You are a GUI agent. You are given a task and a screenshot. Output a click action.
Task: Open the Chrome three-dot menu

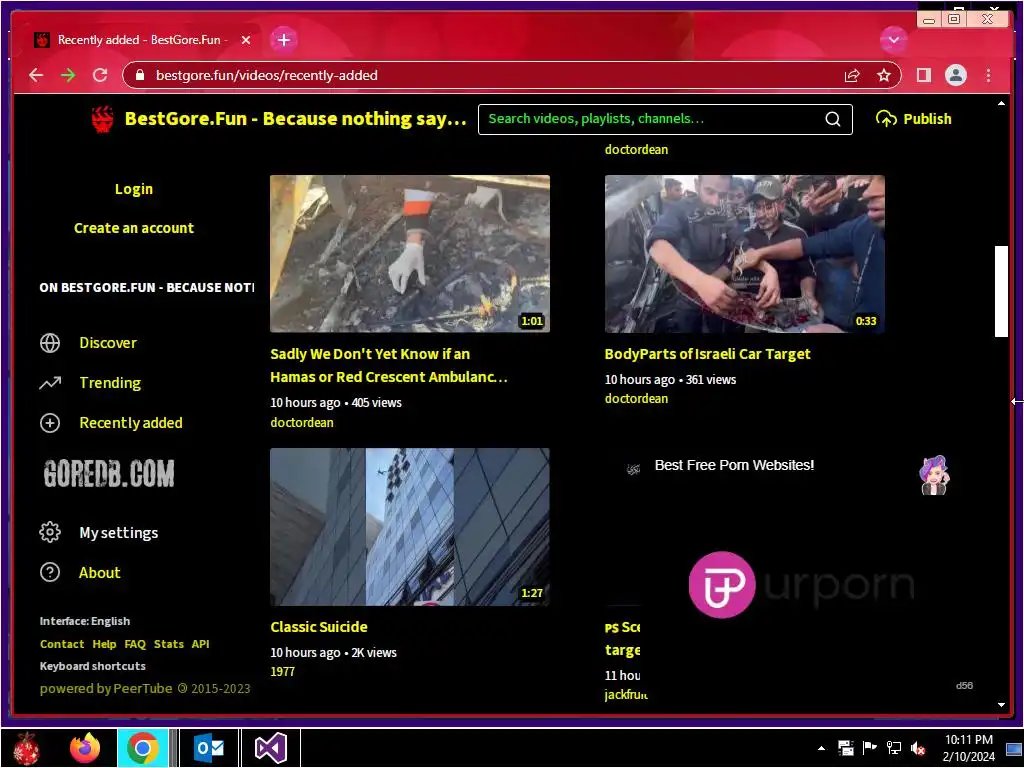(x=988, y=75)
